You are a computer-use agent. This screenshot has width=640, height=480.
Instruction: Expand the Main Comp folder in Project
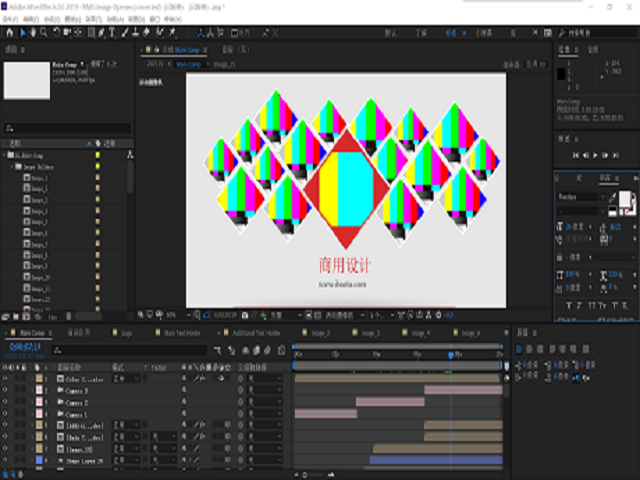tap(6, 156)
